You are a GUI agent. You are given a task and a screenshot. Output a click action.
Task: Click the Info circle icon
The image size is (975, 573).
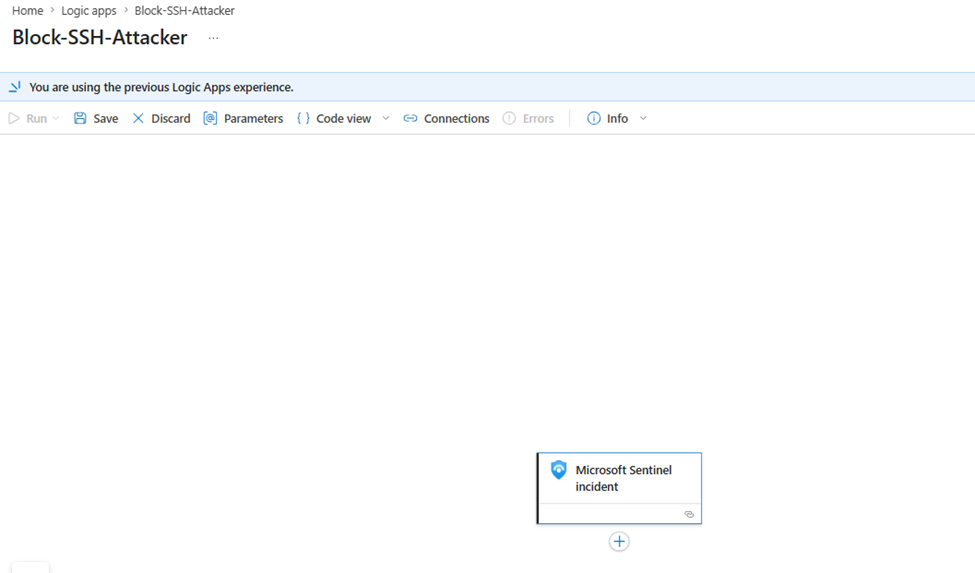pyautogui.click(x=594, y=118)
